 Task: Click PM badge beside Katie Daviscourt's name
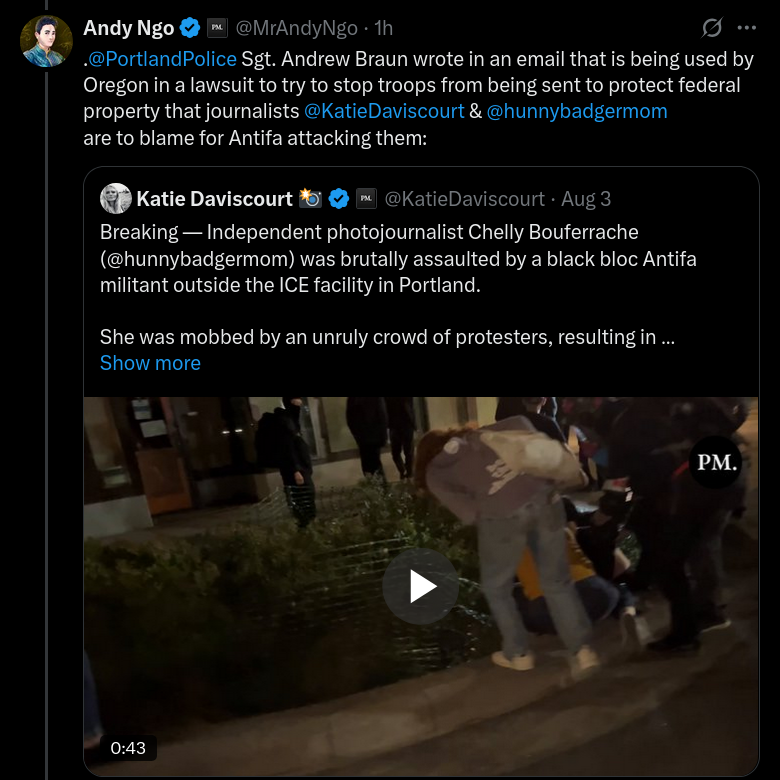tap(366, 199)
